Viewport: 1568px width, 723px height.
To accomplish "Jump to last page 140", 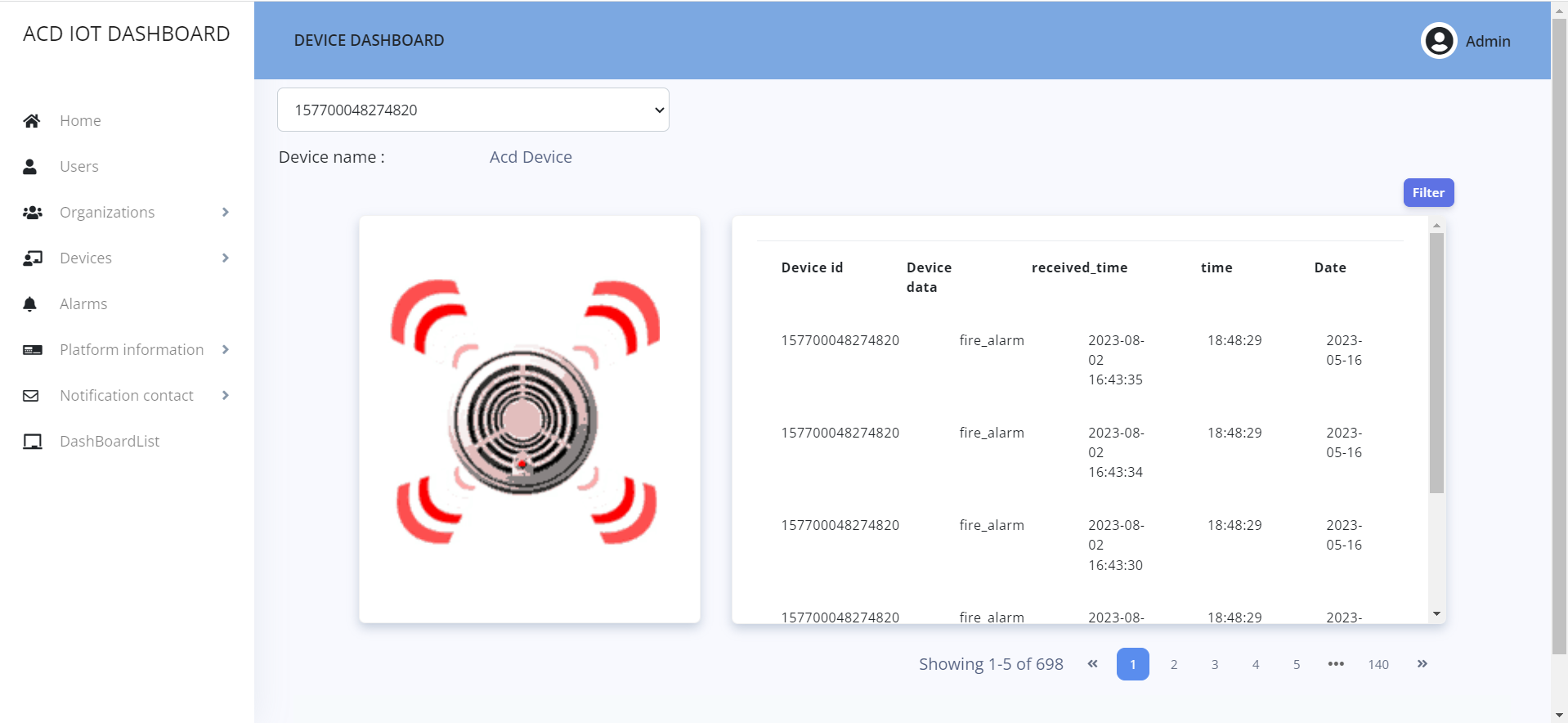I will (x=1378, y=664).
